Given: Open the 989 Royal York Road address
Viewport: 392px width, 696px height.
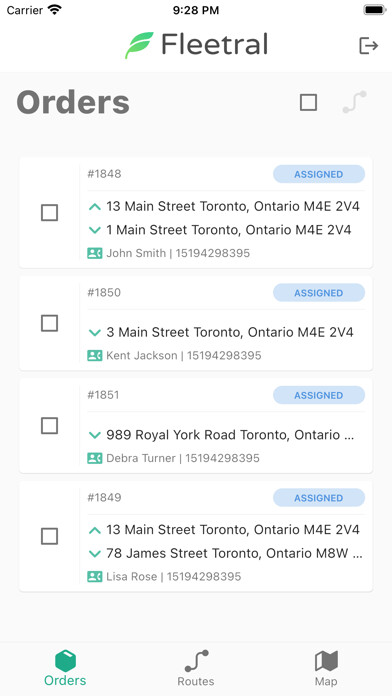Looking at the screenshot, I should pos(230,435).
